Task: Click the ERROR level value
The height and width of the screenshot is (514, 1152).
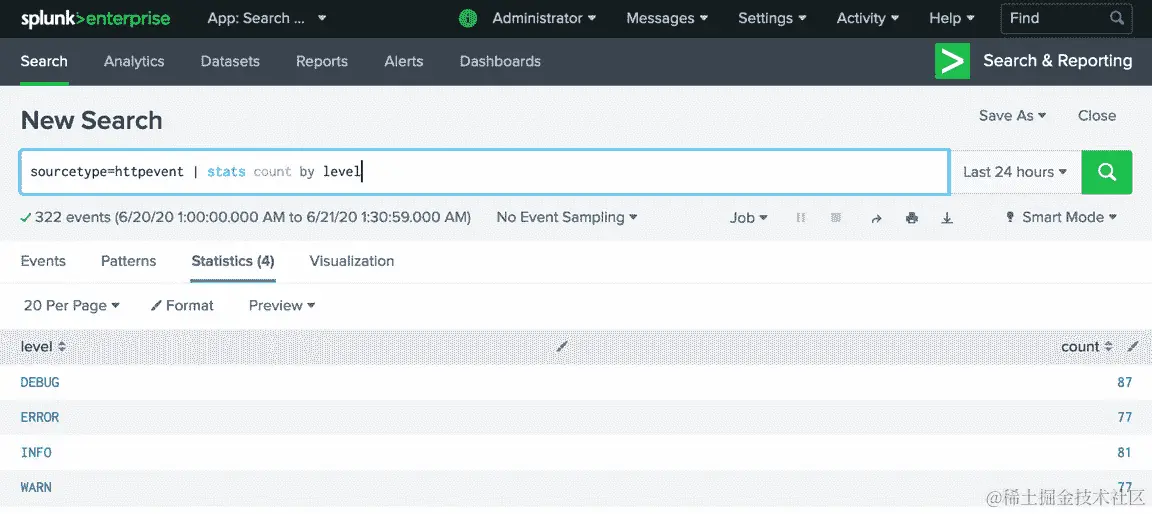Action: click(x=40, y=417)
